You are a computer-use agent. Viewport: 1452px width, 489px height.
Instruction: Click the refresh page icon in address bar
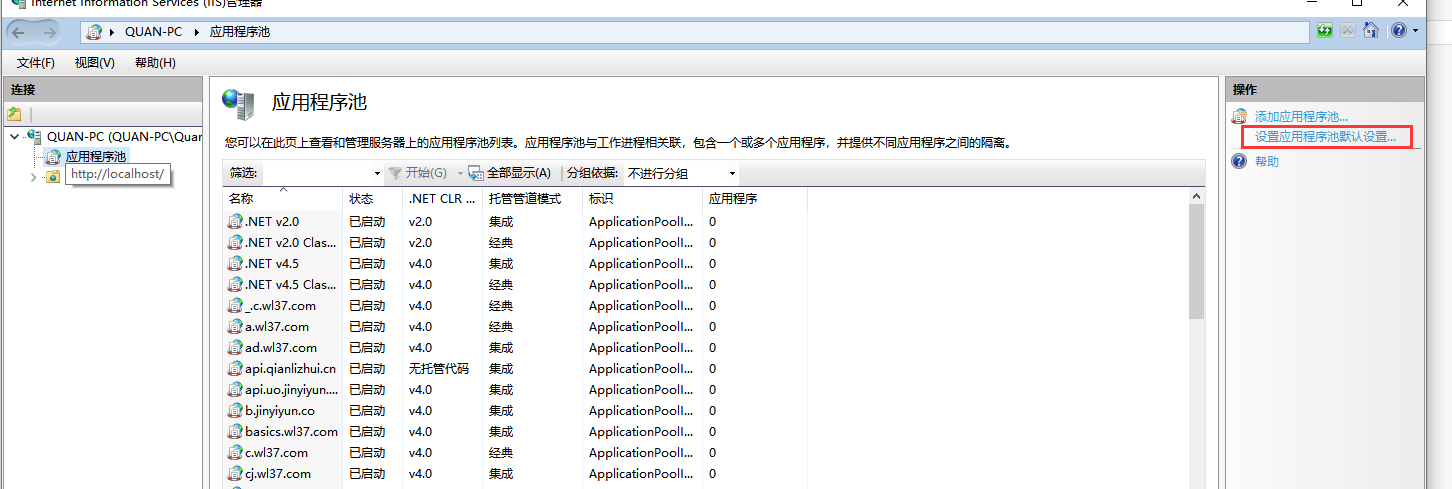pyautogui.click(x=1325, y=31)
